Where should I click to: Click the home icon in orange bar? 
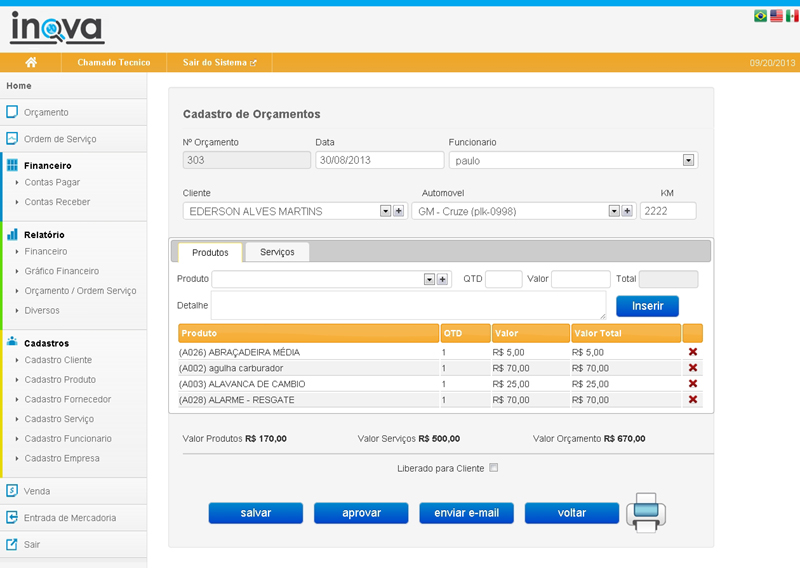31,62
